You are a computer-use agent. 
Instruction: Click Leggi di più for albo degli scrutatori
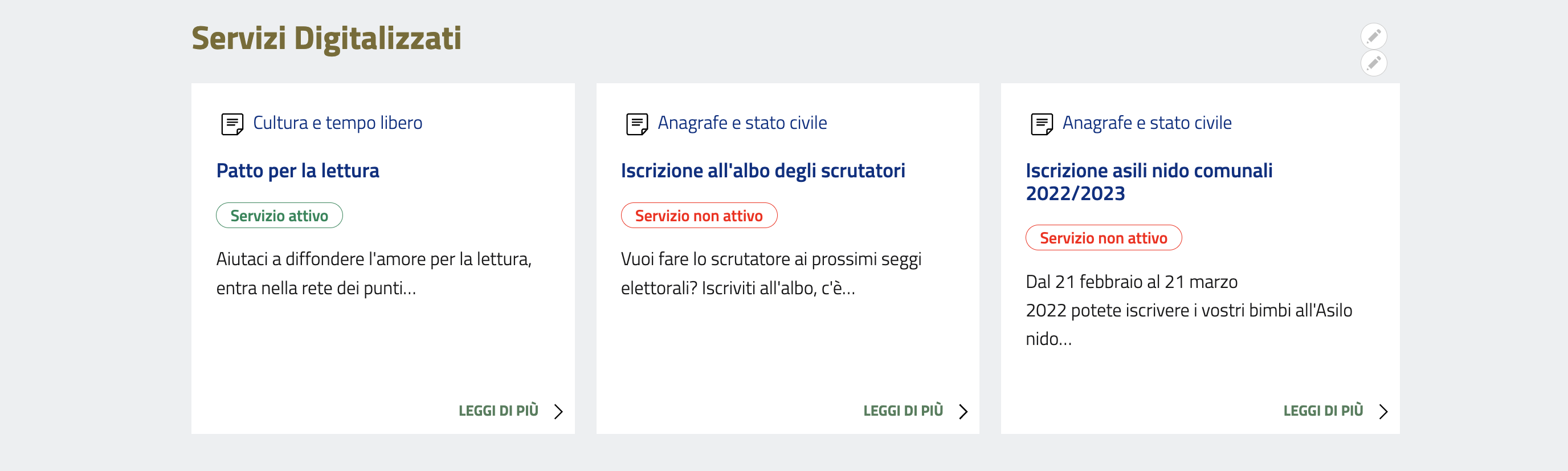pos(903,411)
